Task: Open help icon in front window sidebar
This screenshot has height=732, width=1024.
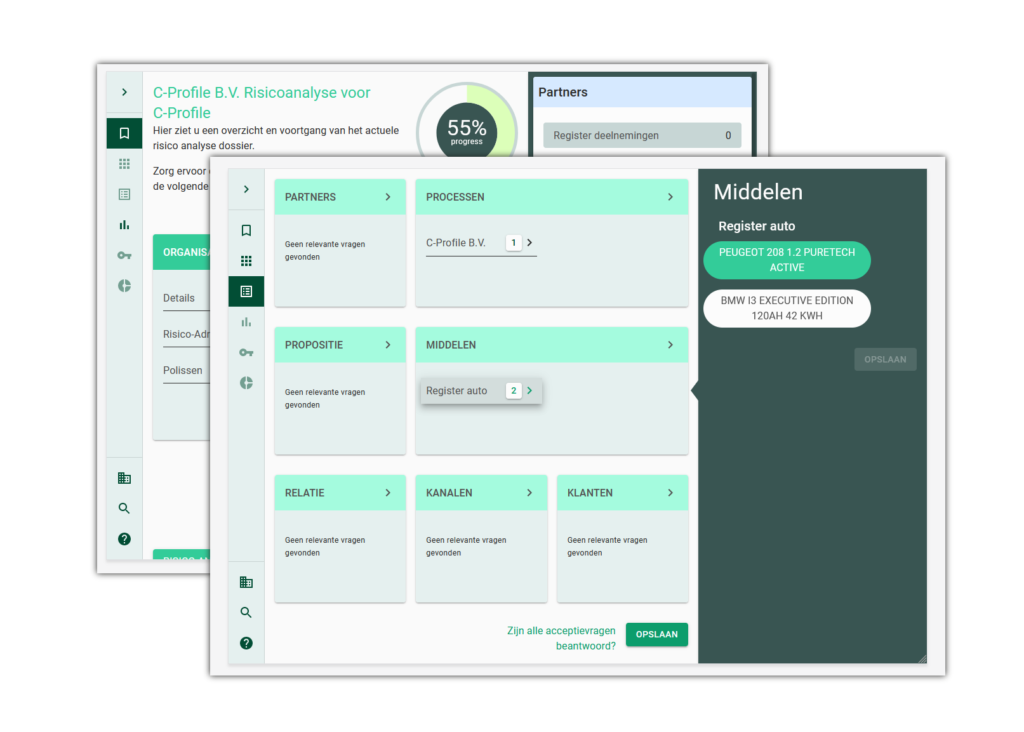Action: pyautogui.click(x=246, y=643)
